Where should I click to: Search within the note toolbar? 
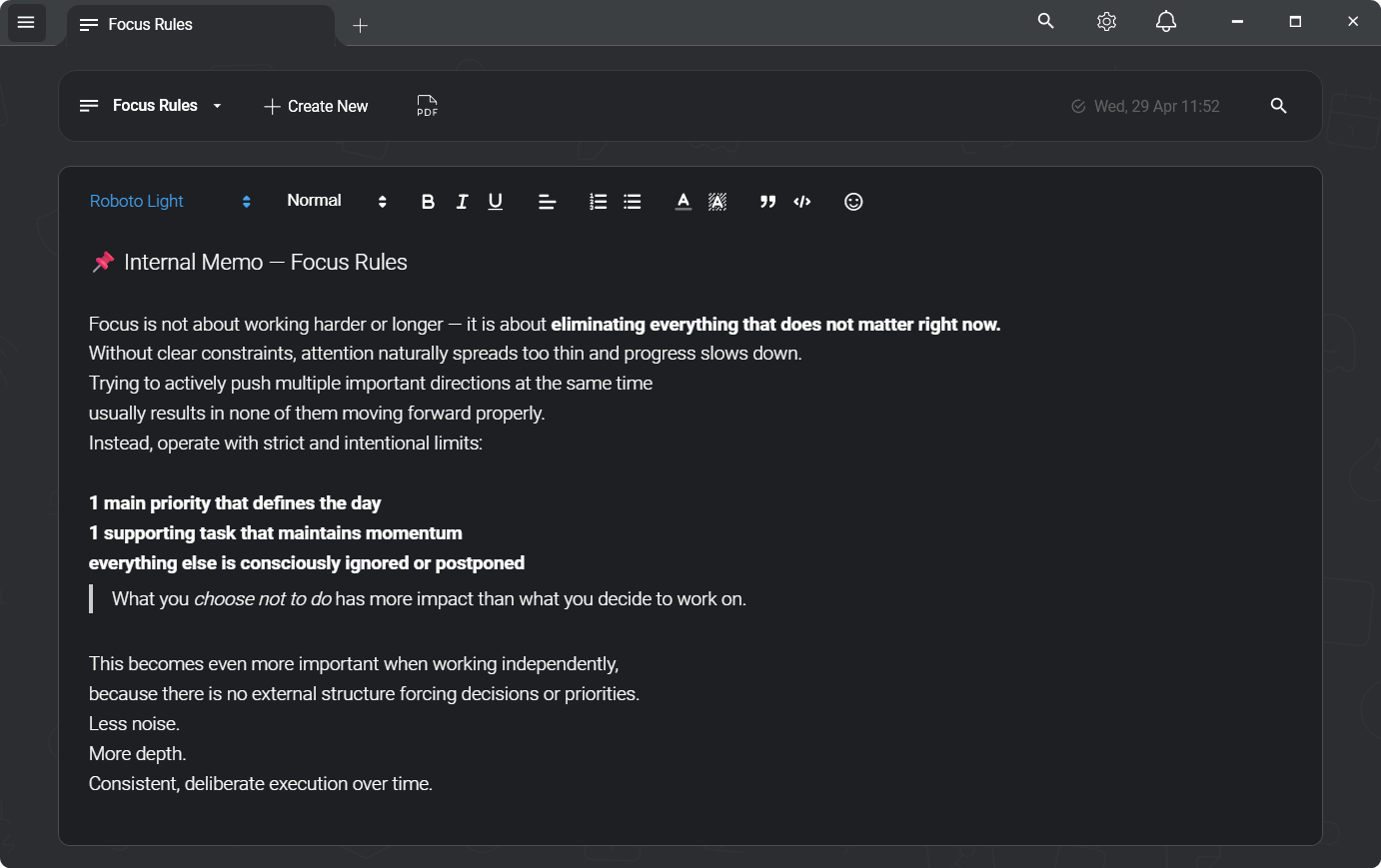point(1278,106)
